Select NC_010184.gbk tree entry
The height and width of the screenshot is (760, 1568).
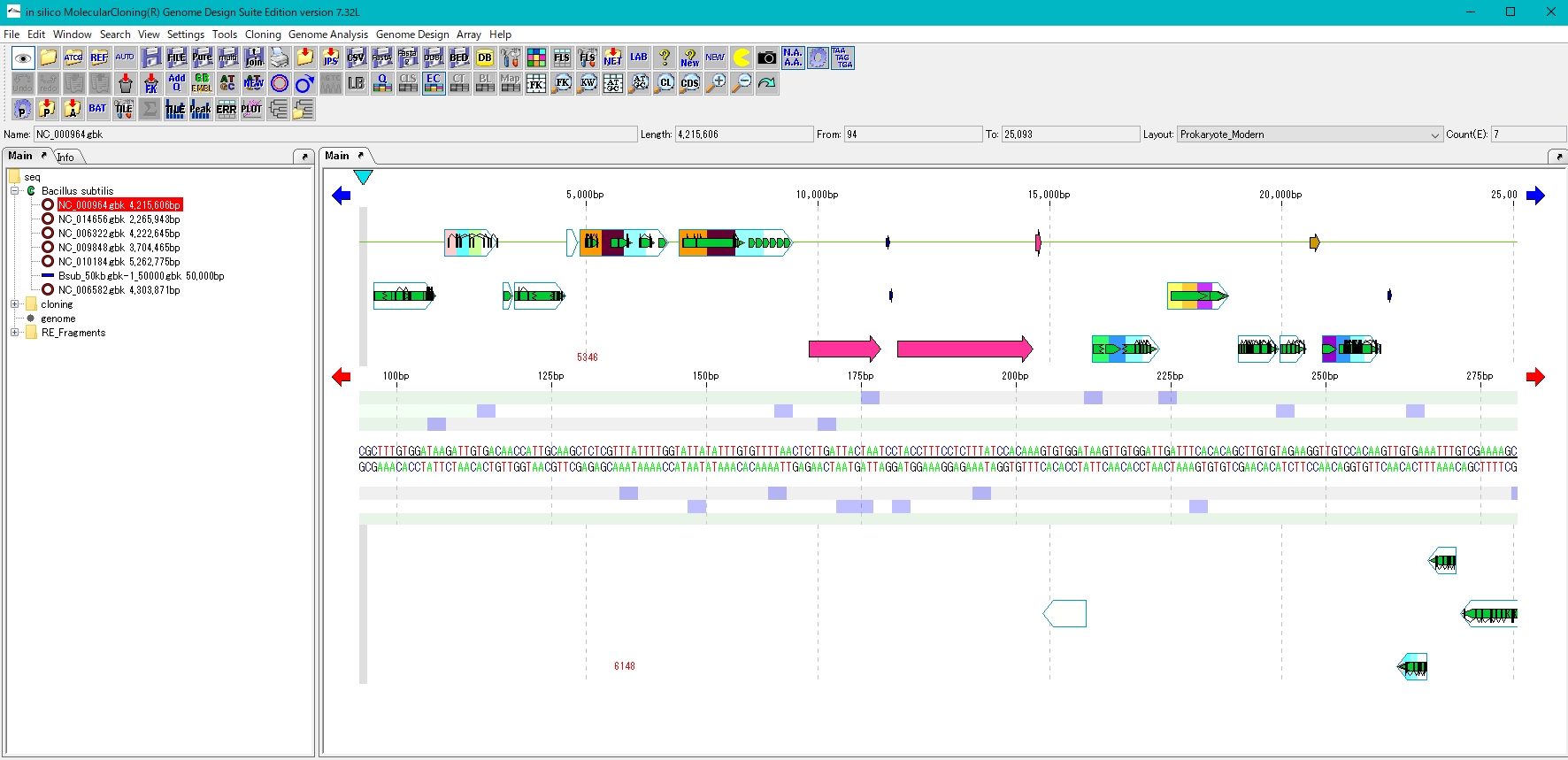click(x=119, y=262)
